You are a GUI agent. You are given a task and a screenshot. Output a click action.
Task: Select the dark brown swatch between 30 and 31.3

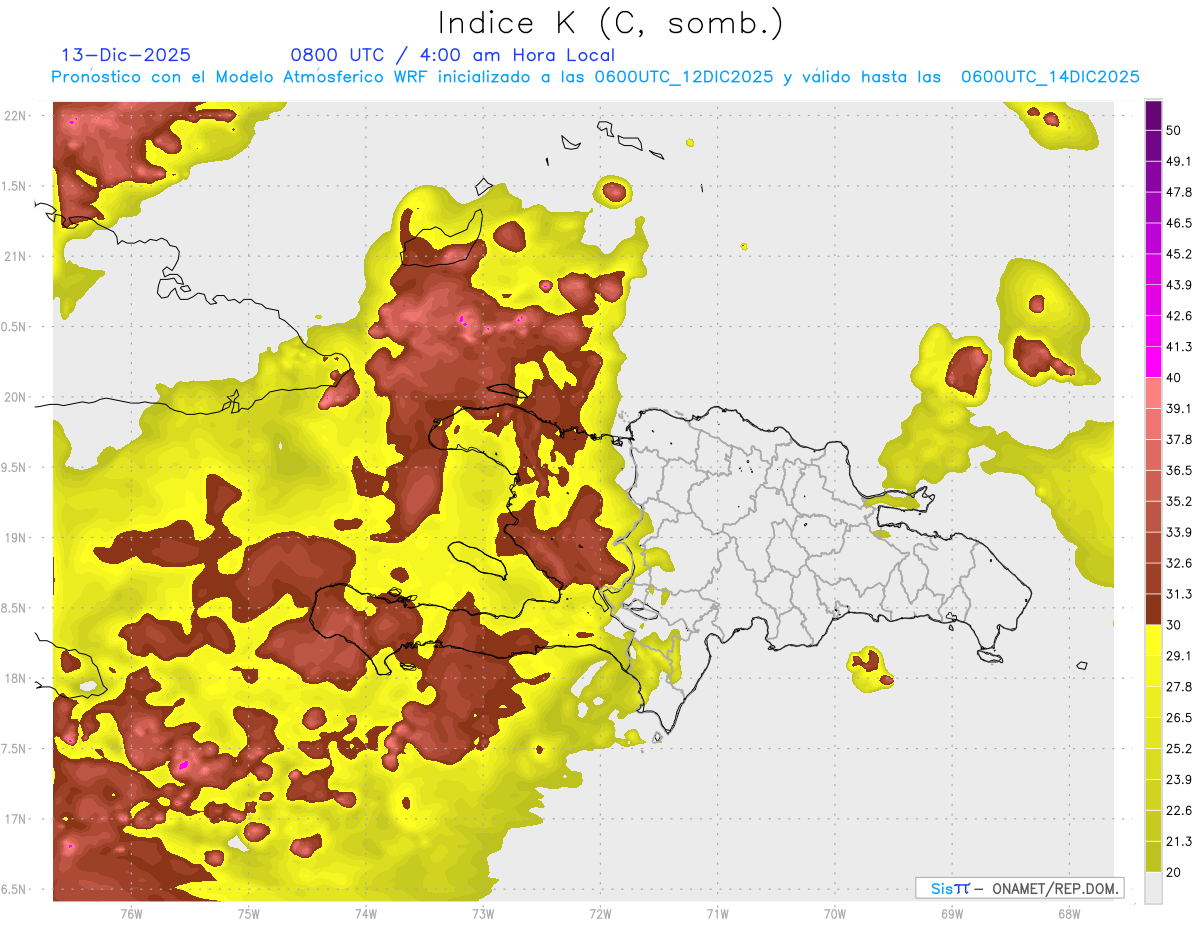(1154, 609)
